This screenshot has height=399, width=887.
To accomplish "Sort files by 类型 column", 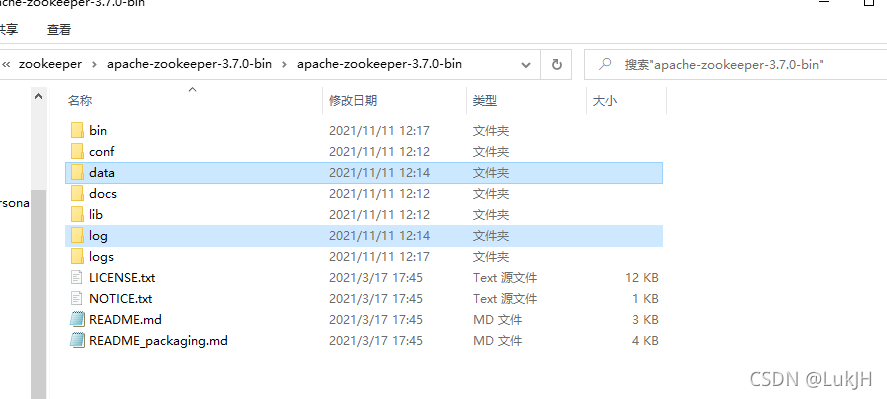I will tap(485, 101).
